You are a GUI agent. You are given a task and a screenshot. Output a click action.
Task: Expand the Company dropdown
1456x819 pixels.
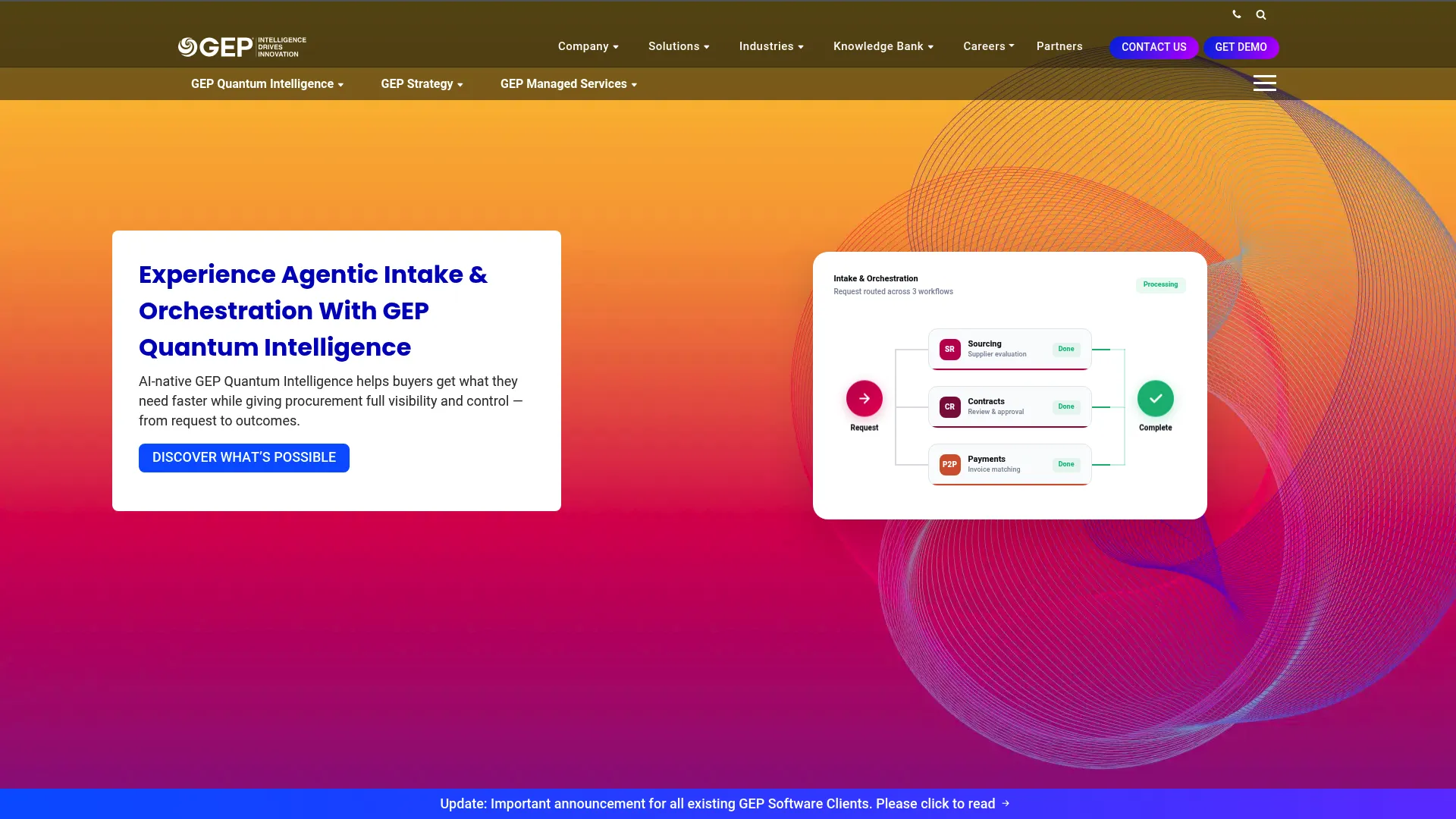[x=588, y=46]
